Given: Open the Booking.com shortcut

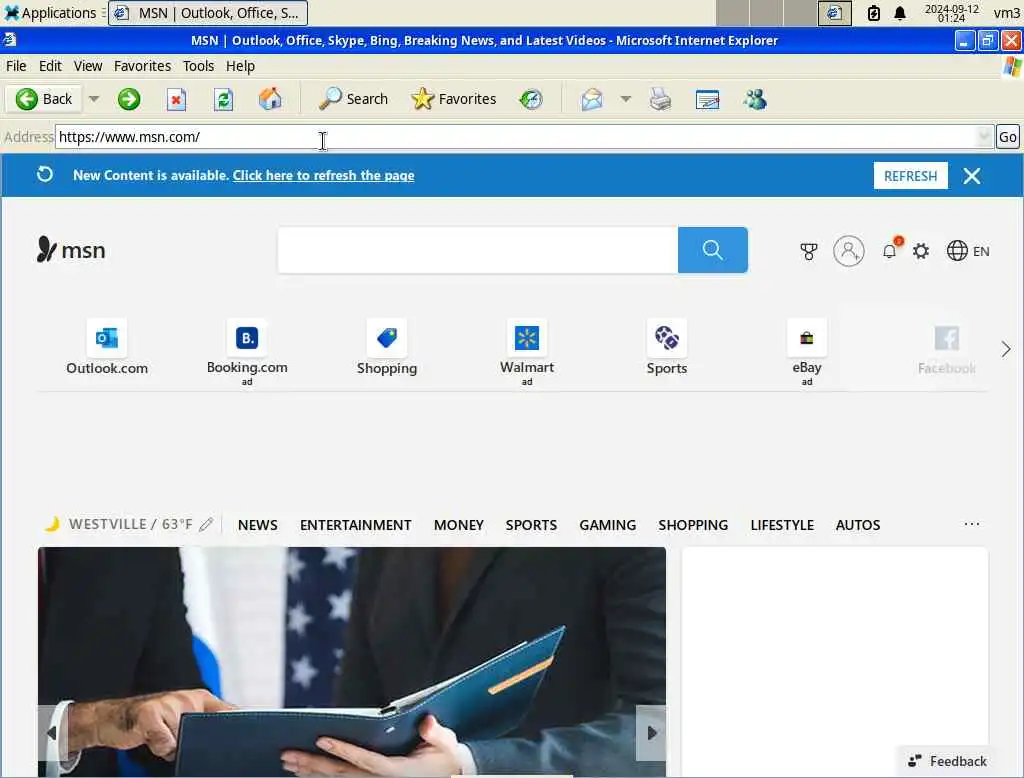Looking at the screenshot, I should tap(247, 353).
